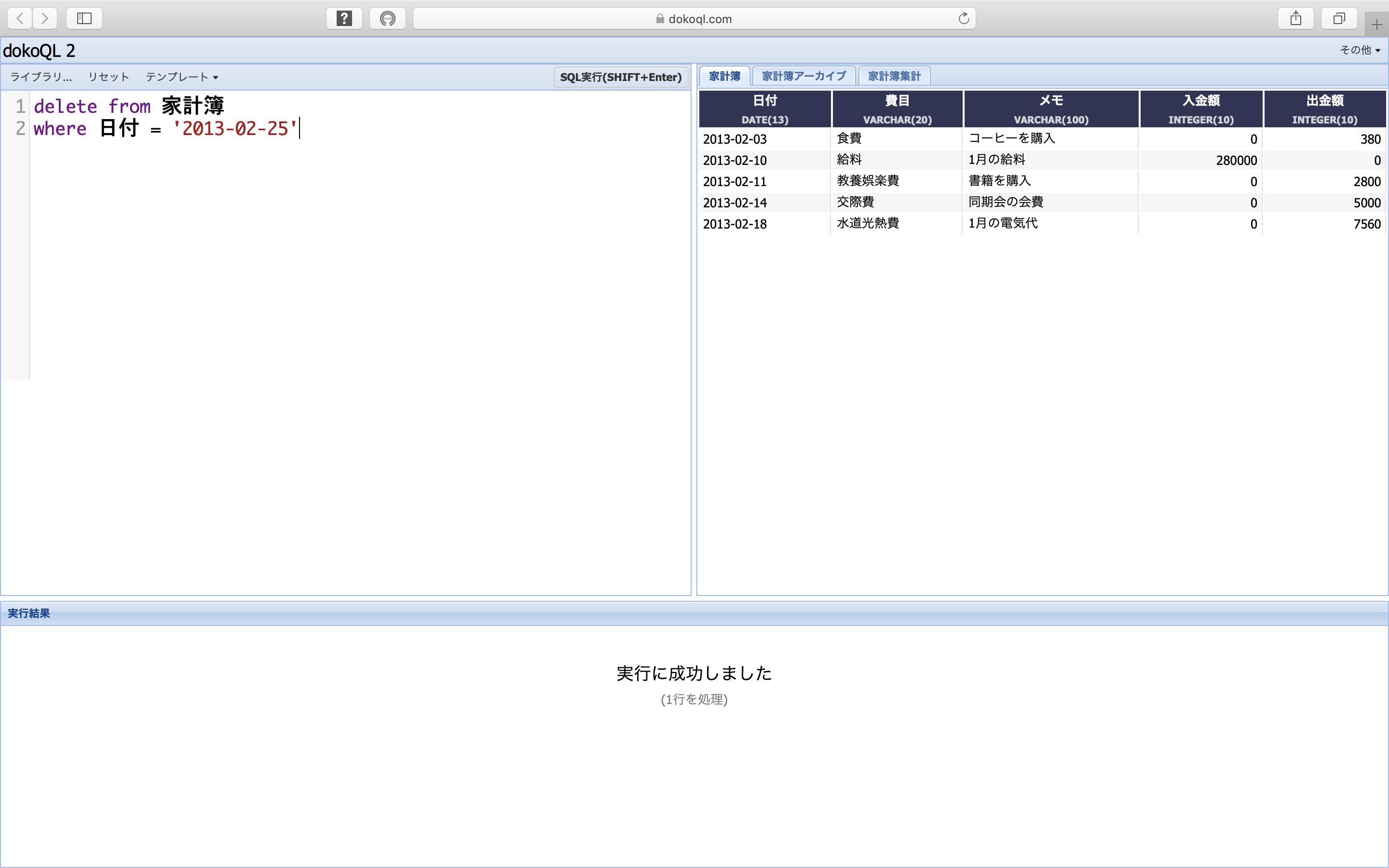Show all tabs overview icon
The height and width of the screenshot is (868, 1389).
pyautogui.click(x=1338, y=18)
